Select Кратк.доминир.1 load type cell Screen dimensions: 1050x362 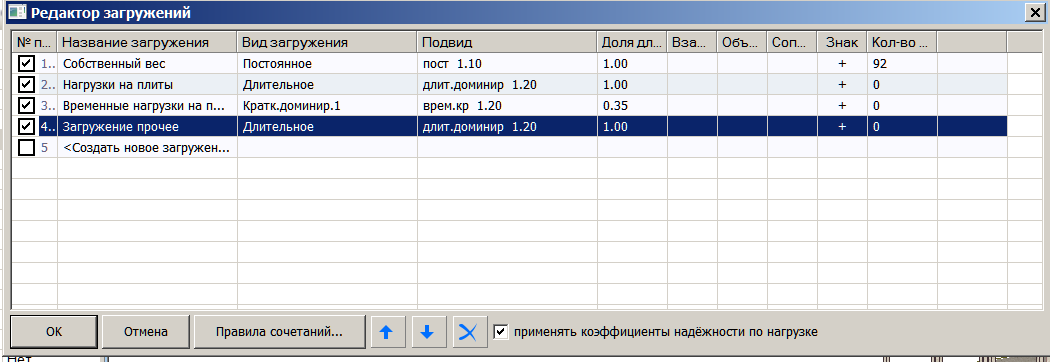pyautogui.click(x=327, y=106)
